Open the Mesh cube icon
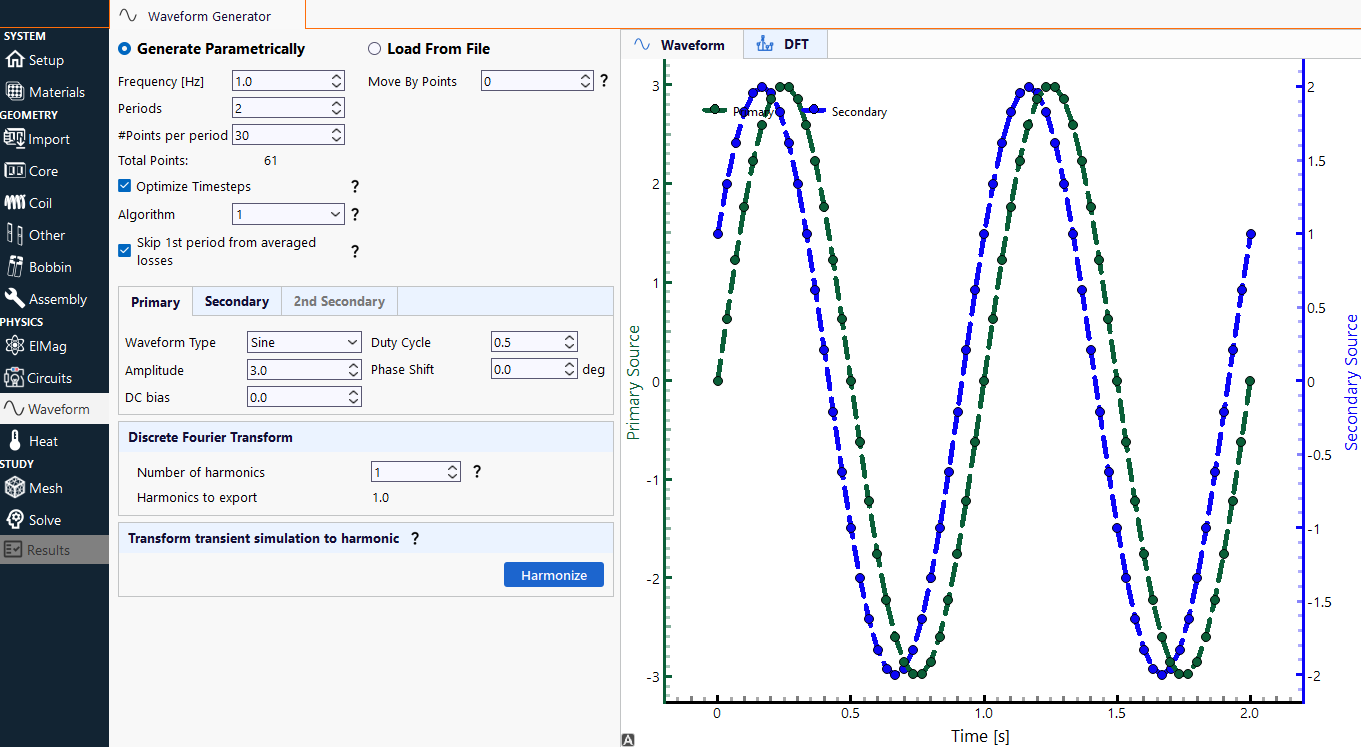The image size is (1361, 747). pyautogui.click(x=15, y=488)
